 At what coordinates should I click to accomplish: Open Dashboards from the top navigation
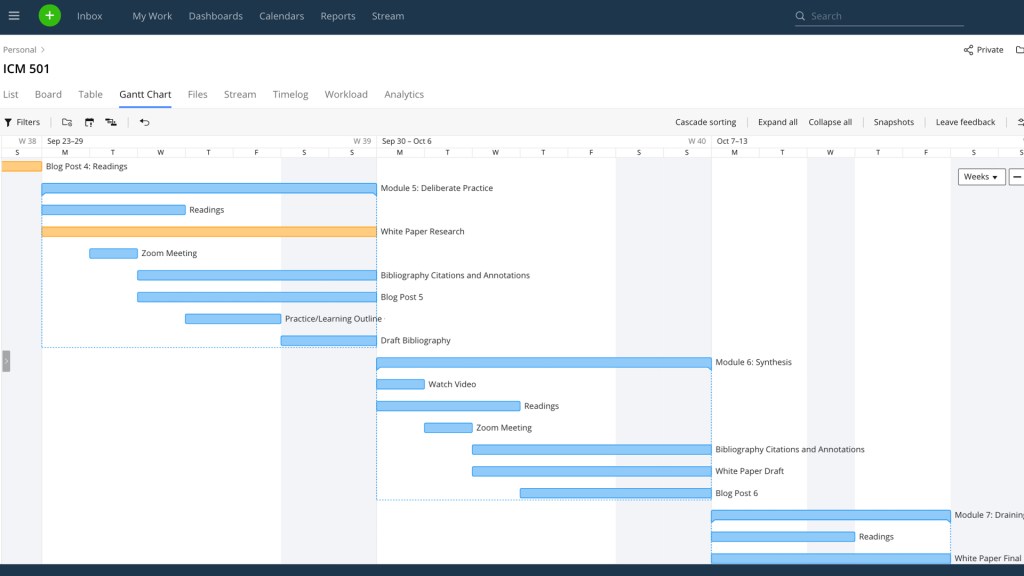[x=215, y=16]
